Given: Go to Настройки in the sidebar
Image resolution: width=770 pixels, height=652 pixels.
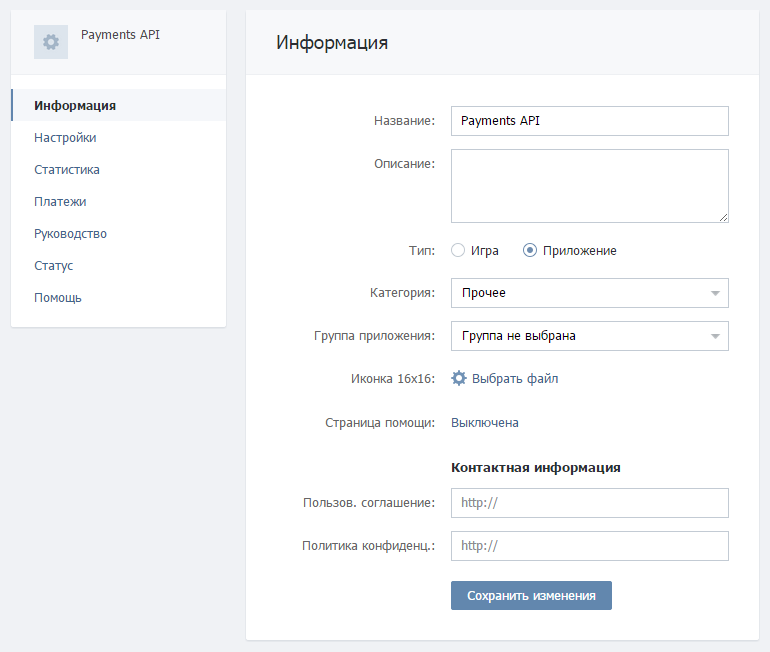Looking at the screenshot, I should point(65,137).
